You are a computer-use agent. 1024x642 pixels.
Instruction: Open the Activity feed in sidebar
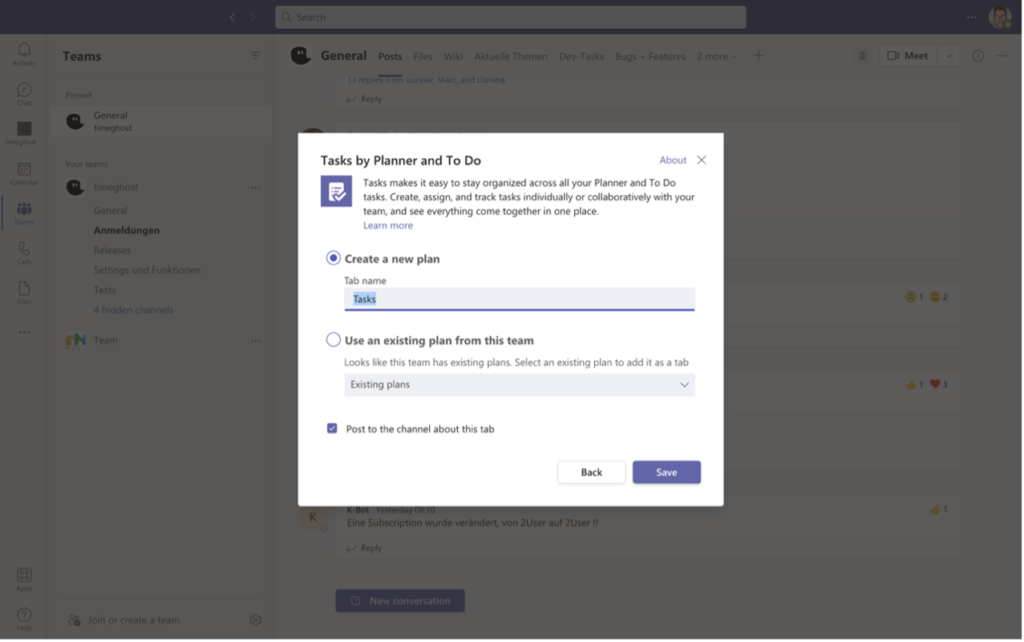click(x=24, y=53)
